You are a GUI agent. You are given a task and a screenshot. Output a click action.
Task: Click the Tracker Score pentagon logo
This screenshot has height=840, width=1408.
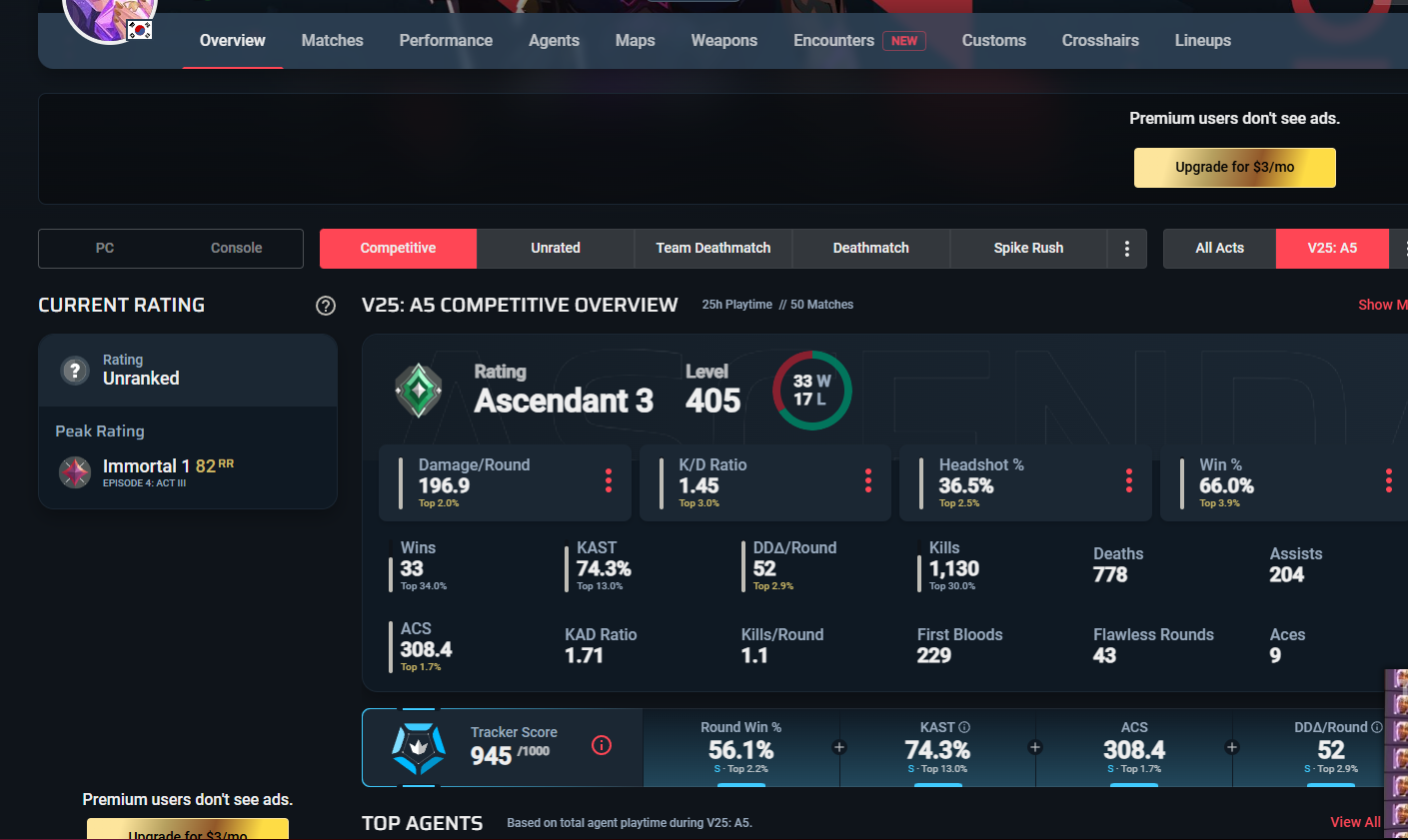418,748
